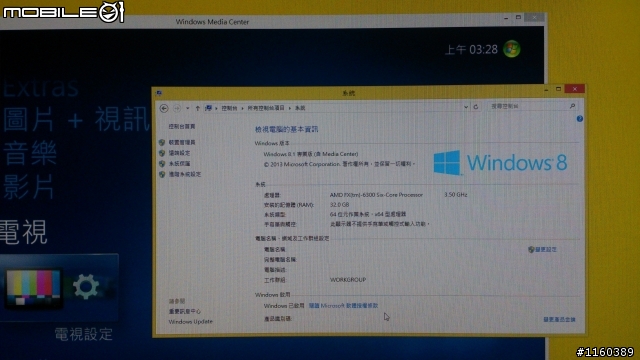This screenshot has height=360, width=640.
Task: Select the WORKGROUP value
Action: [348, 280]
